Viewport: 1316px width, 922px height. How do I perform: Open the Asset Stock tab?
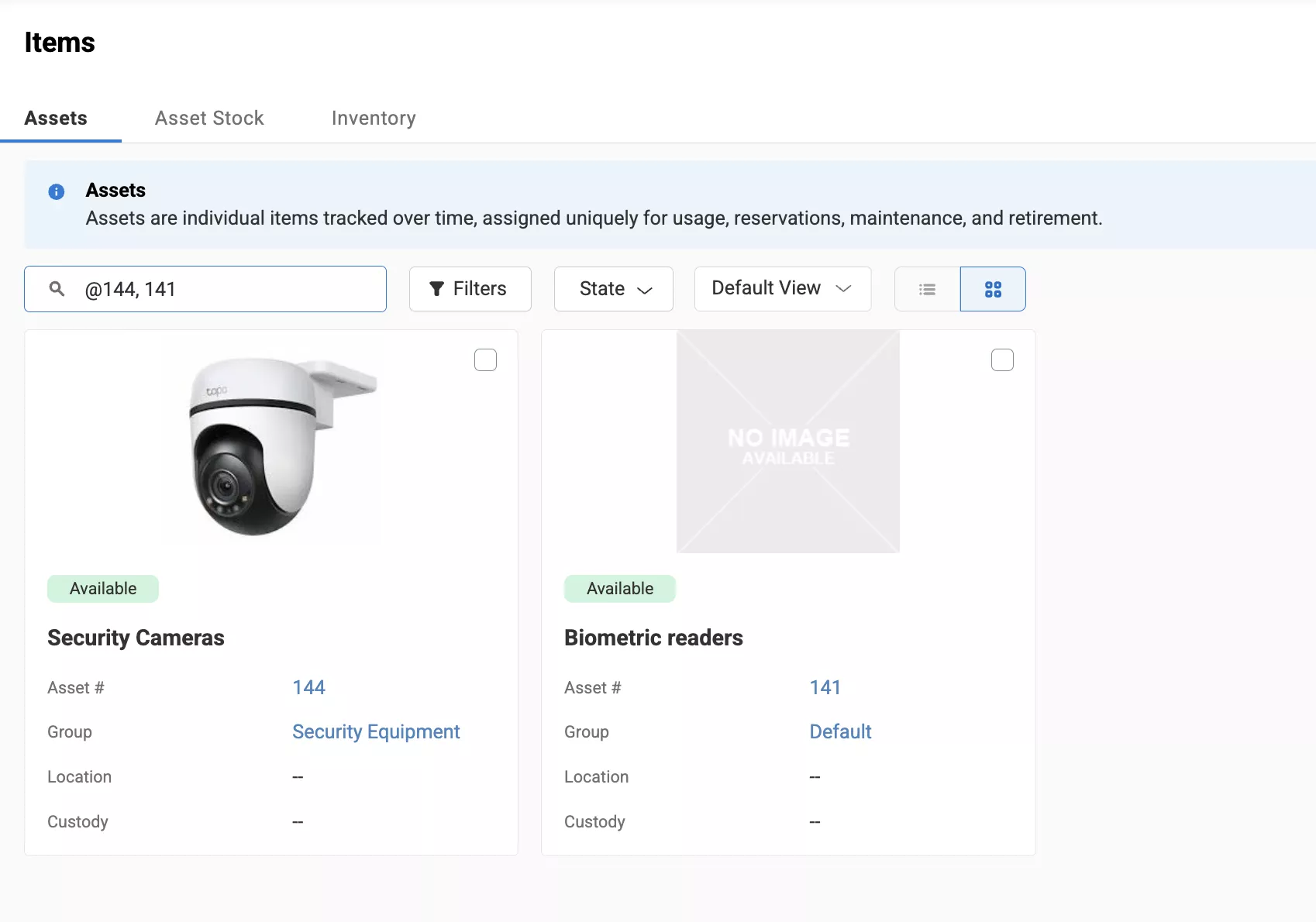tap(209, 118)
